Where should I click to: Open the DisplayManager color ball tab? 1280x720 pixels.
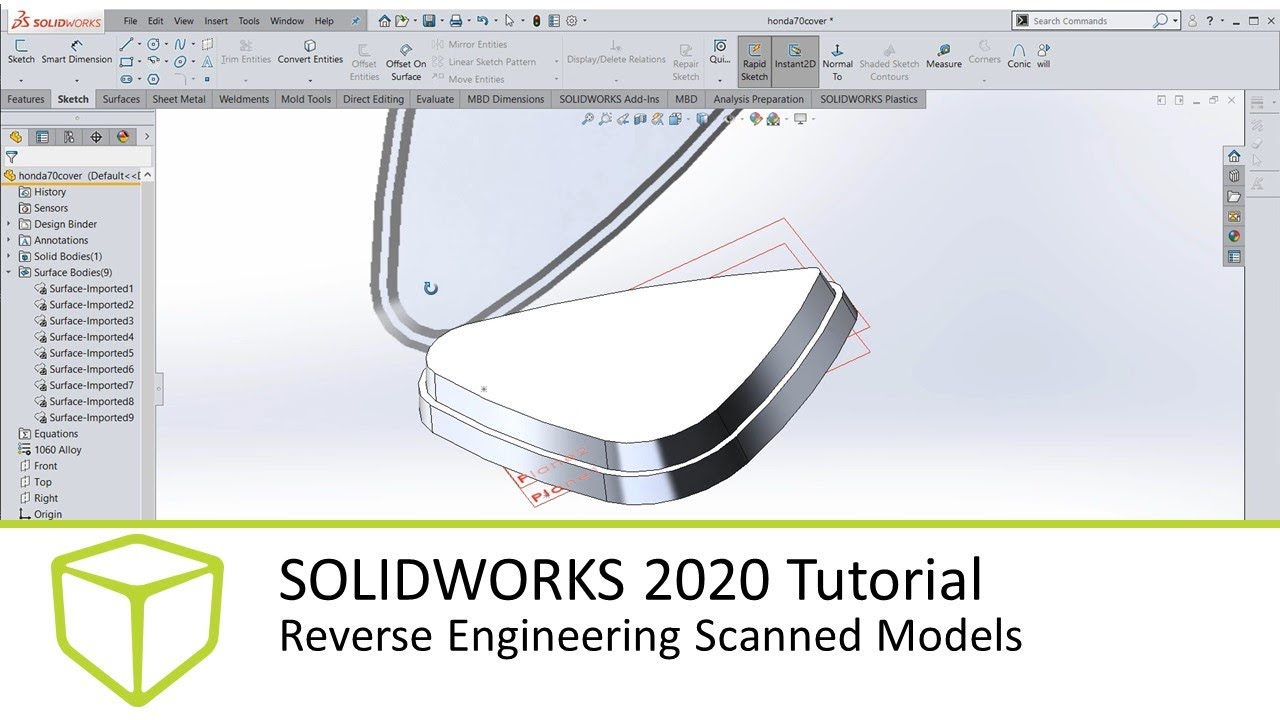click(x=123, y=137)
